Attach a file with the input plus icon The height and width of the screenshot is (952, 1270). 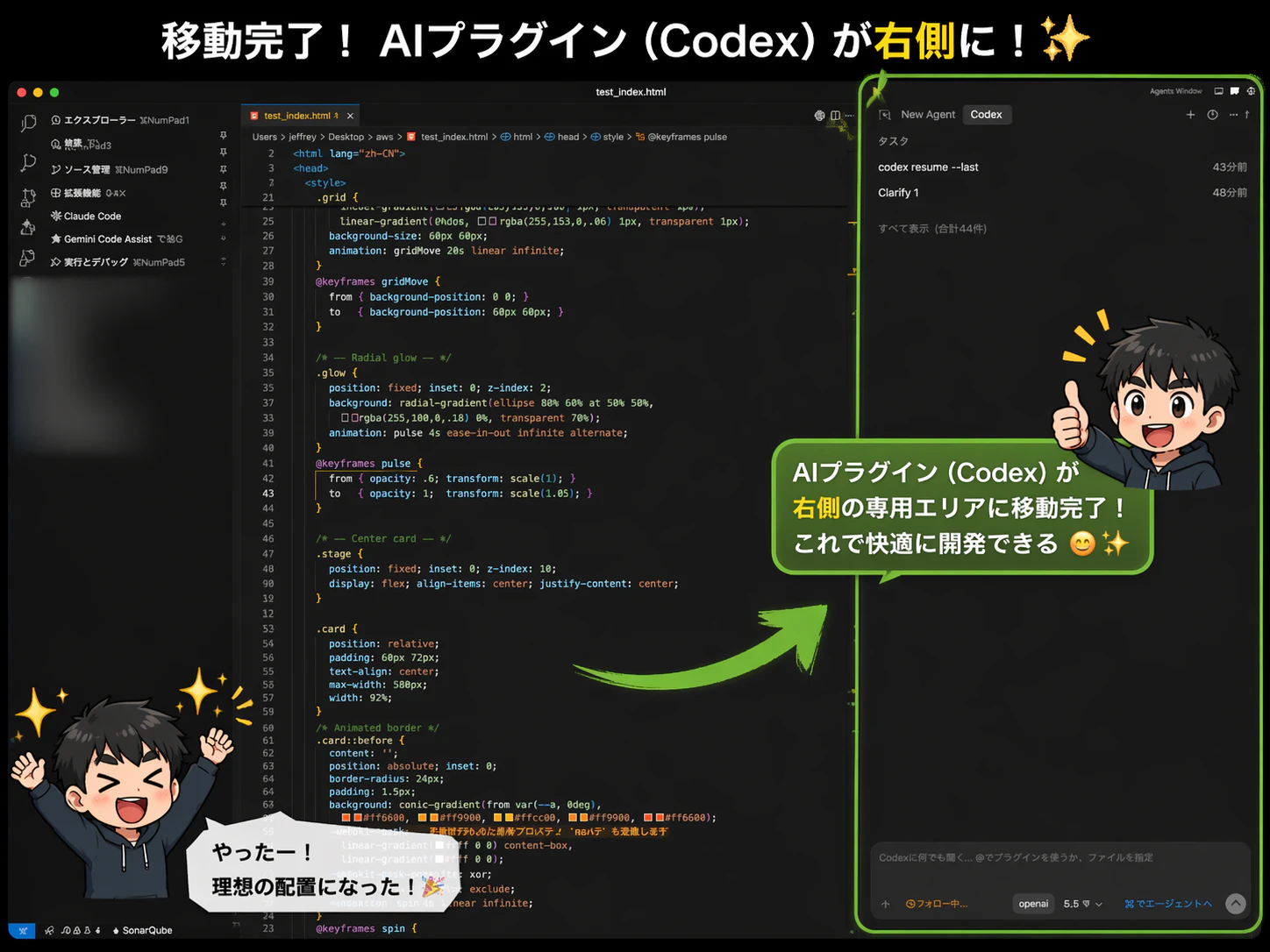886,904
